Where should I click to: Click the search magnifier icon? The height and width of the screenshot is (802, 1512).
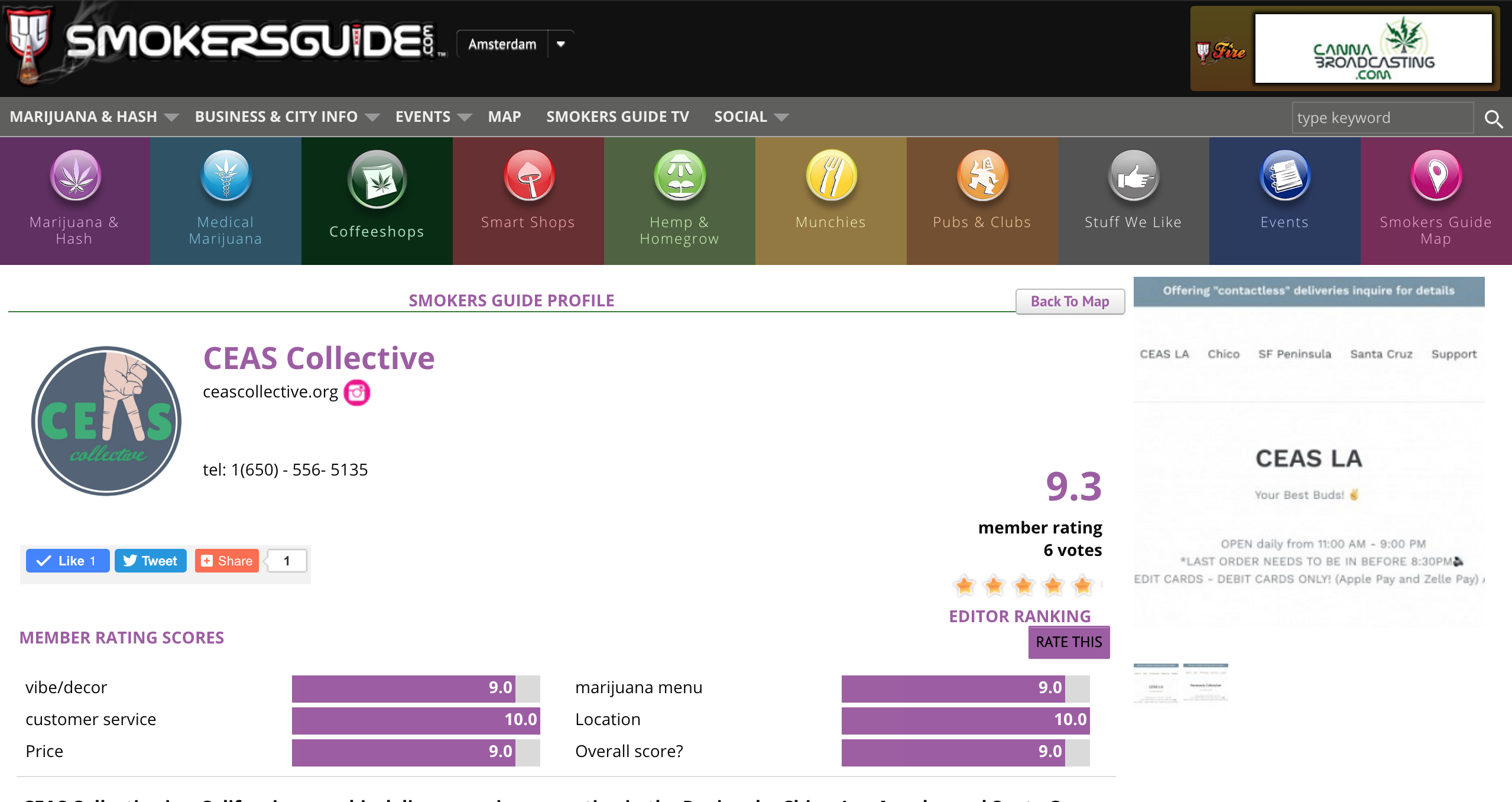pyautogui.click(x=1493, y=119)
